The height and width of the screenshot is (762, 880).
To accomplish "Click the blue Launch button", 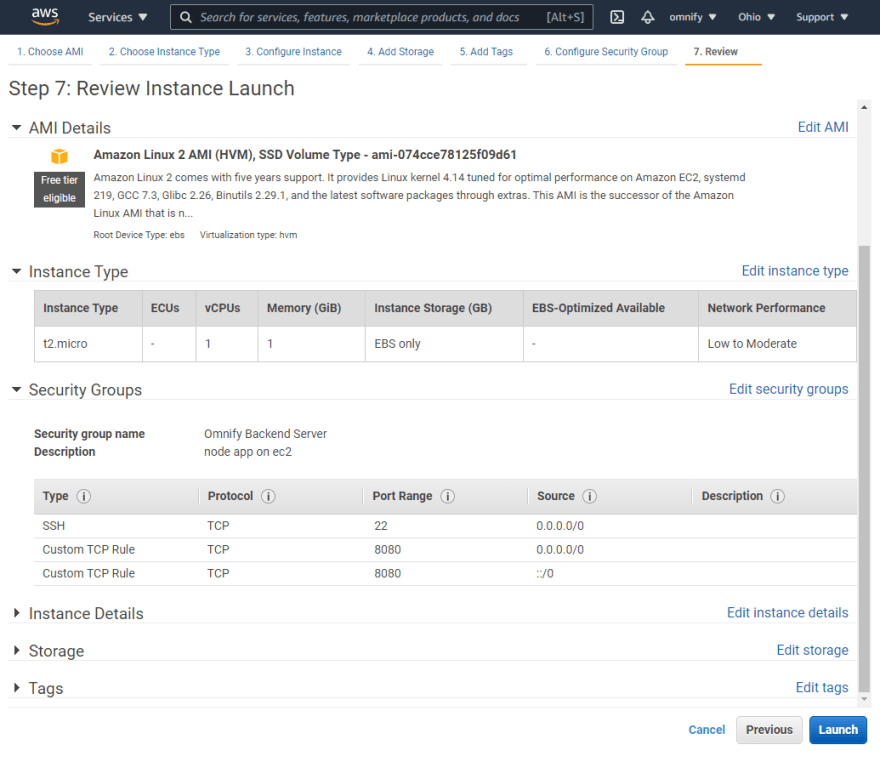I will [838, 729].
